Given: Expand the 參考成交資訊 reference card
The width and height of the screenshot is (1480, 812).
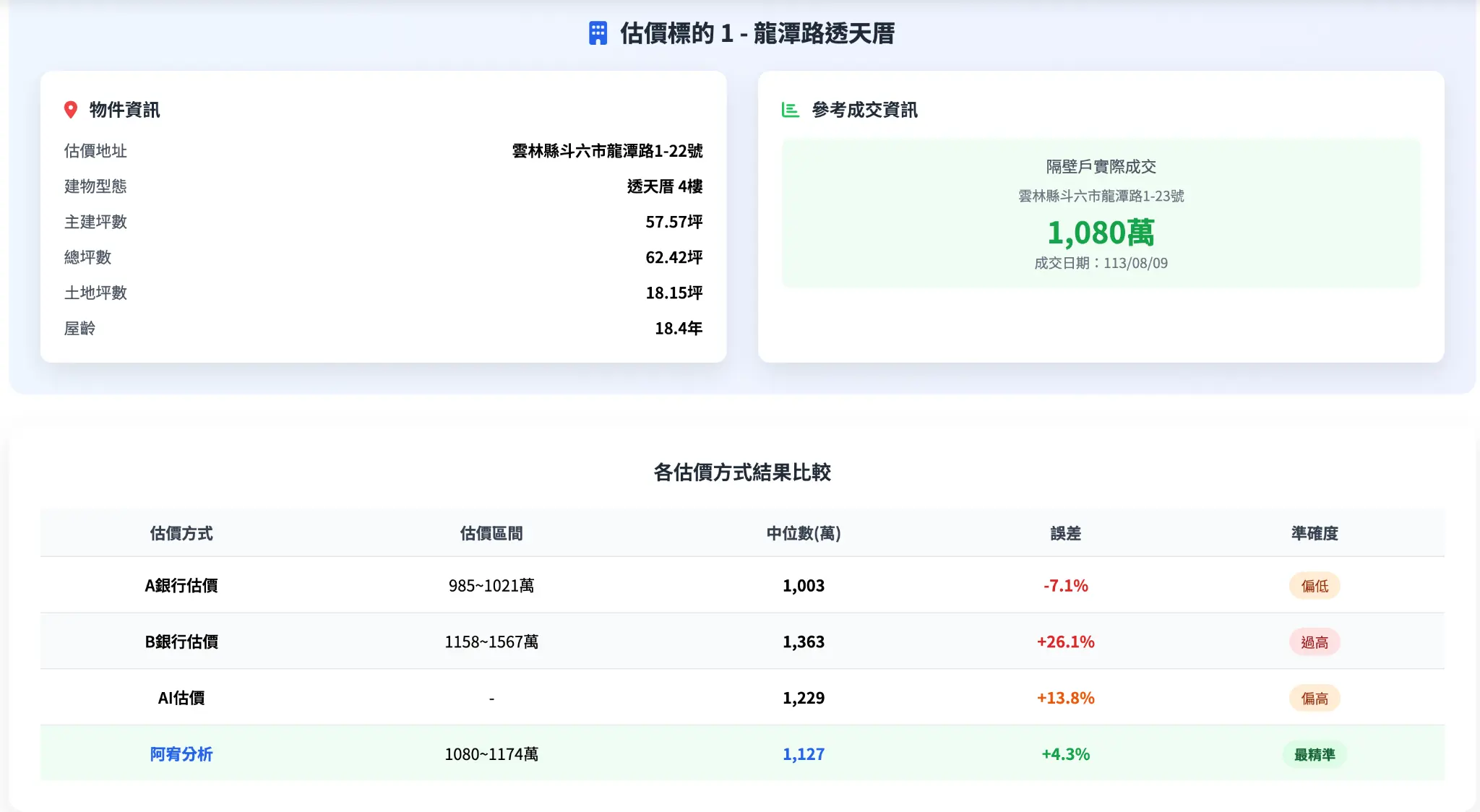Looking at the screenshot, I should tap(1098, 215).
